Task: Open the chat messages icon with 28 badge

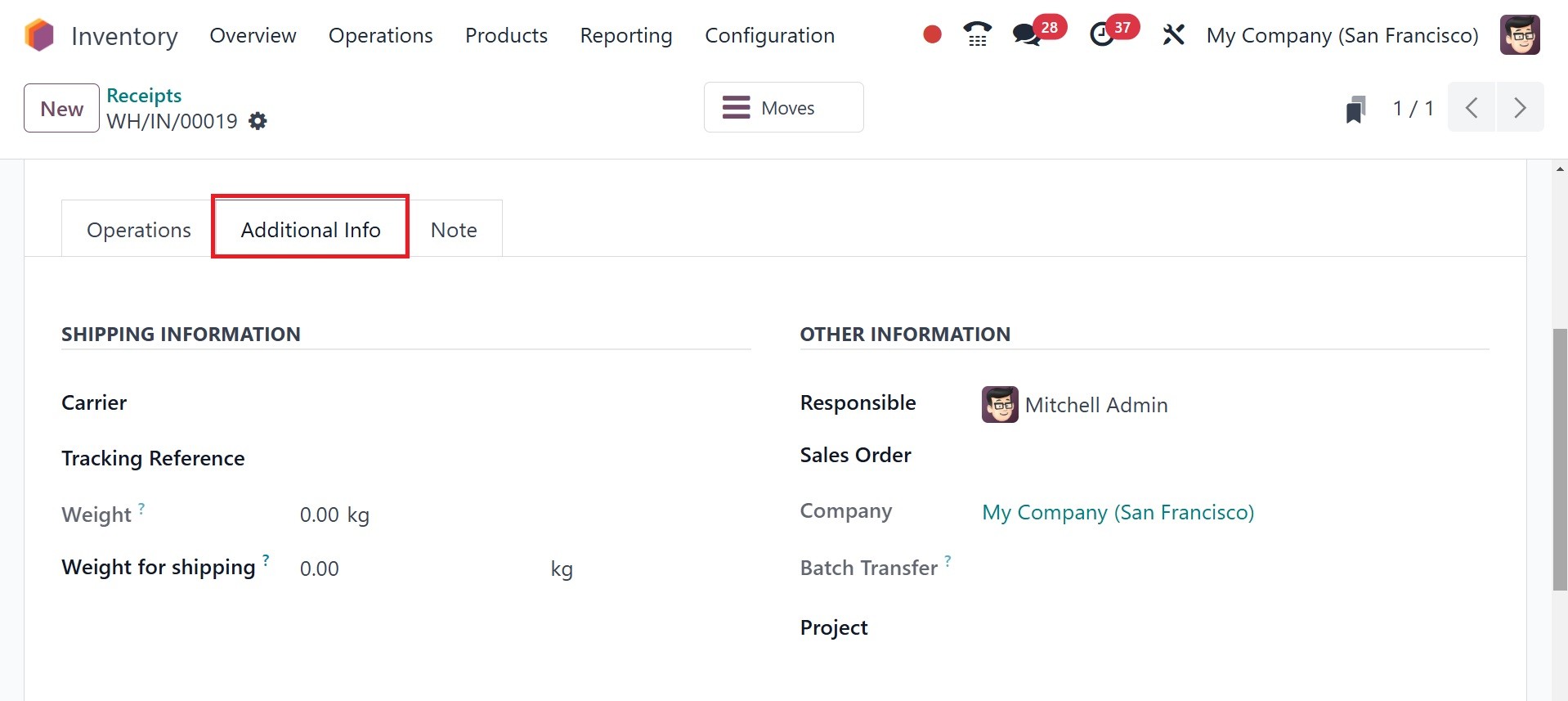Action: point(1027,34)
